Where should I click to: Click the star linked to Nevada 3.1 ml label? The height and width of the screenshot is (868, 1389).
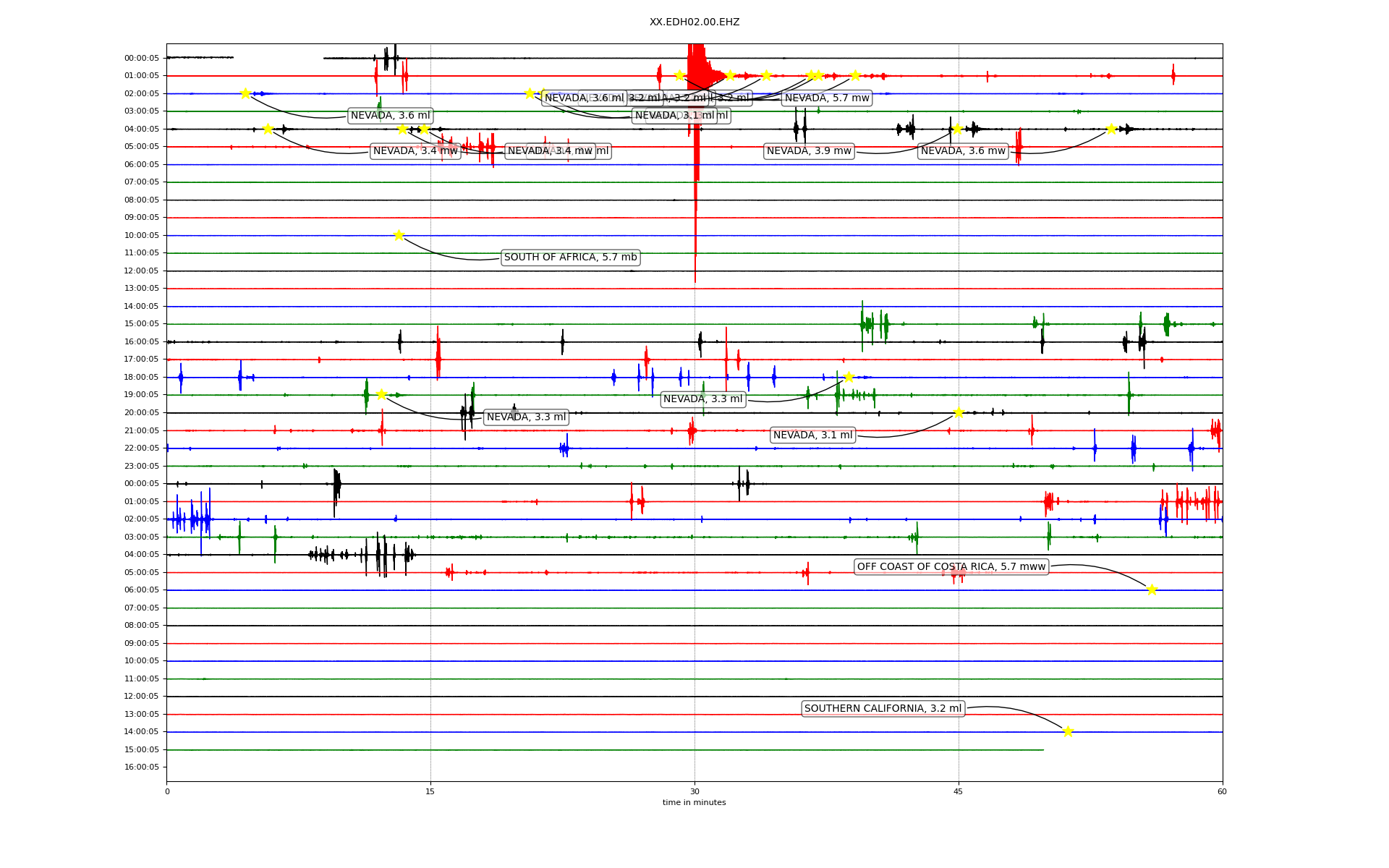(959, 412)
